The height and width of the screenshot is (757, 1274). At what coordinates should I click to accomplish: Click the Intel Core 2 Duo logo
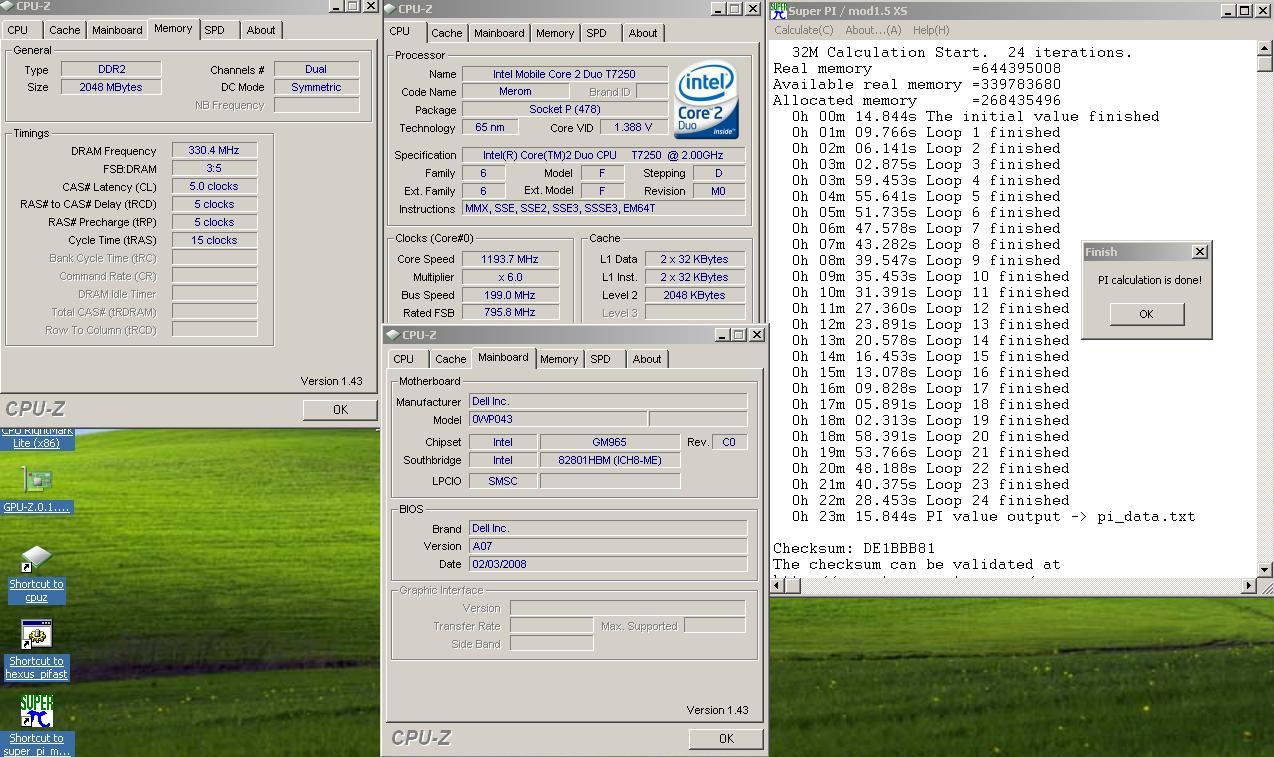[706, 100]
